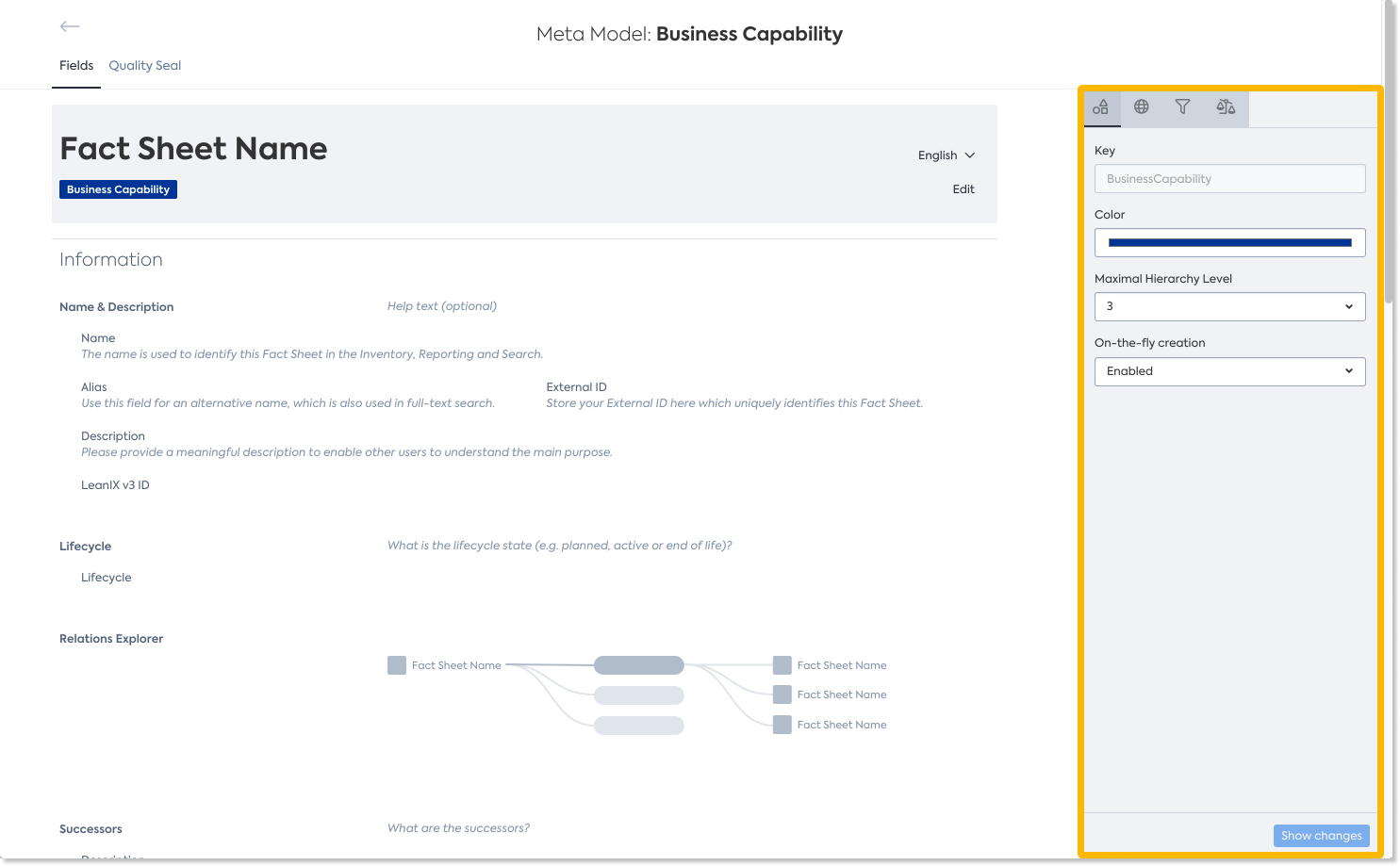Click the Business Capability badge
This screenshot has width=1400, height=866.
click(118, 189)
